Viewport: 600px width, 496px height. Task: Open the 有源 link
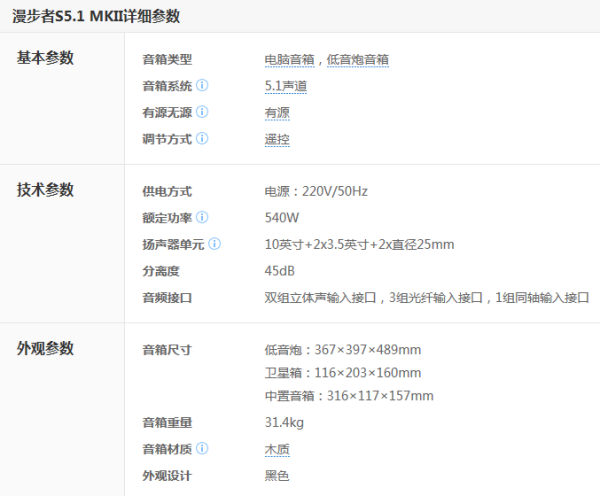coord(277,113)
